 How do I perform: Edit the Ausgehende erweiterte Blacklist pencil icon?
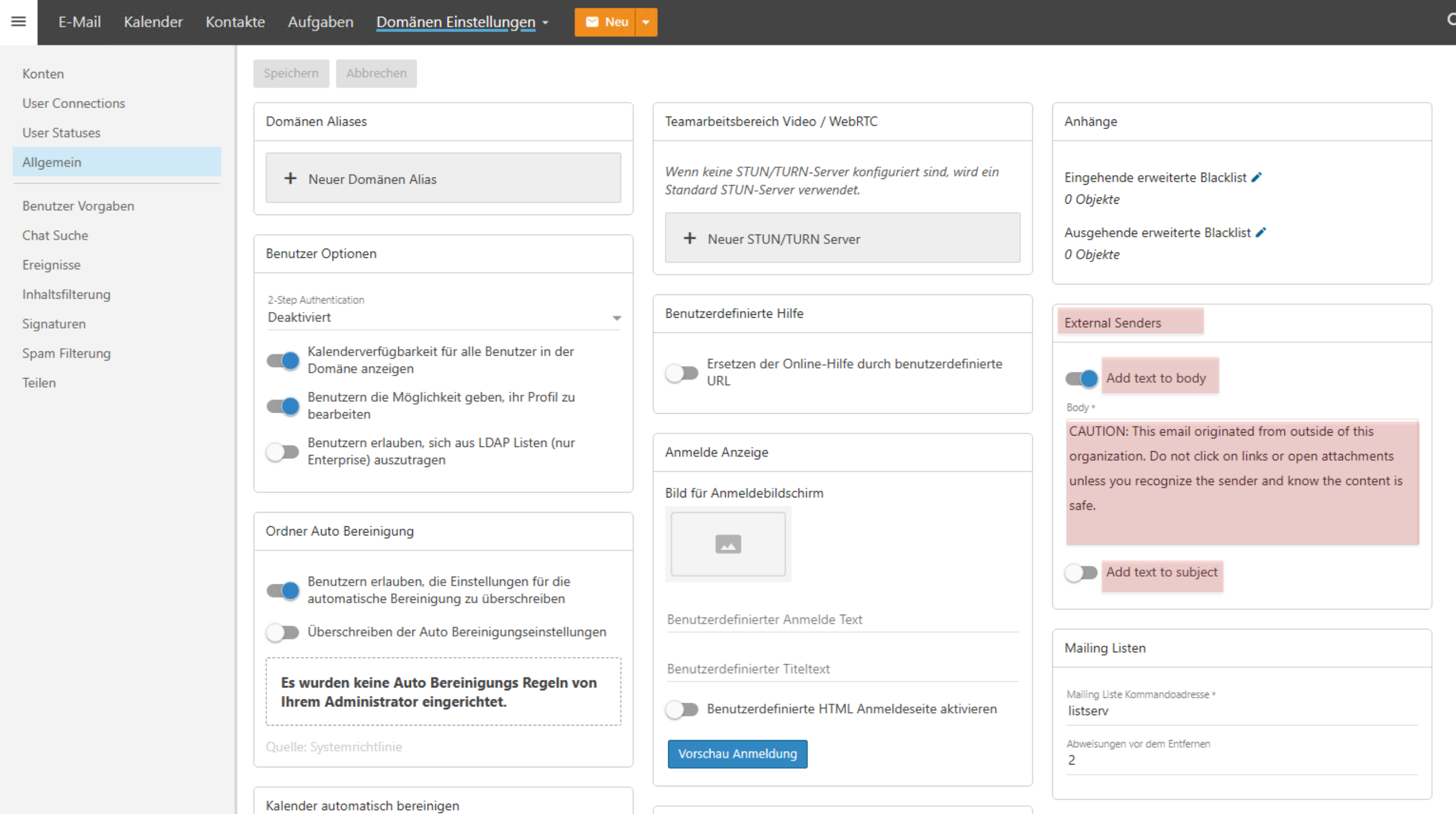click(x=1261, y=232)
